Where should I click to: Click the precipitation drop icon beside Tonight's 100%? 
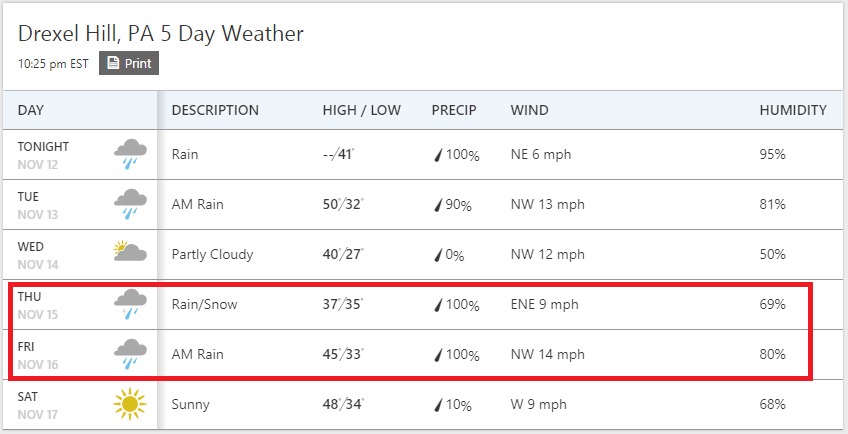(x=439, y=155)
